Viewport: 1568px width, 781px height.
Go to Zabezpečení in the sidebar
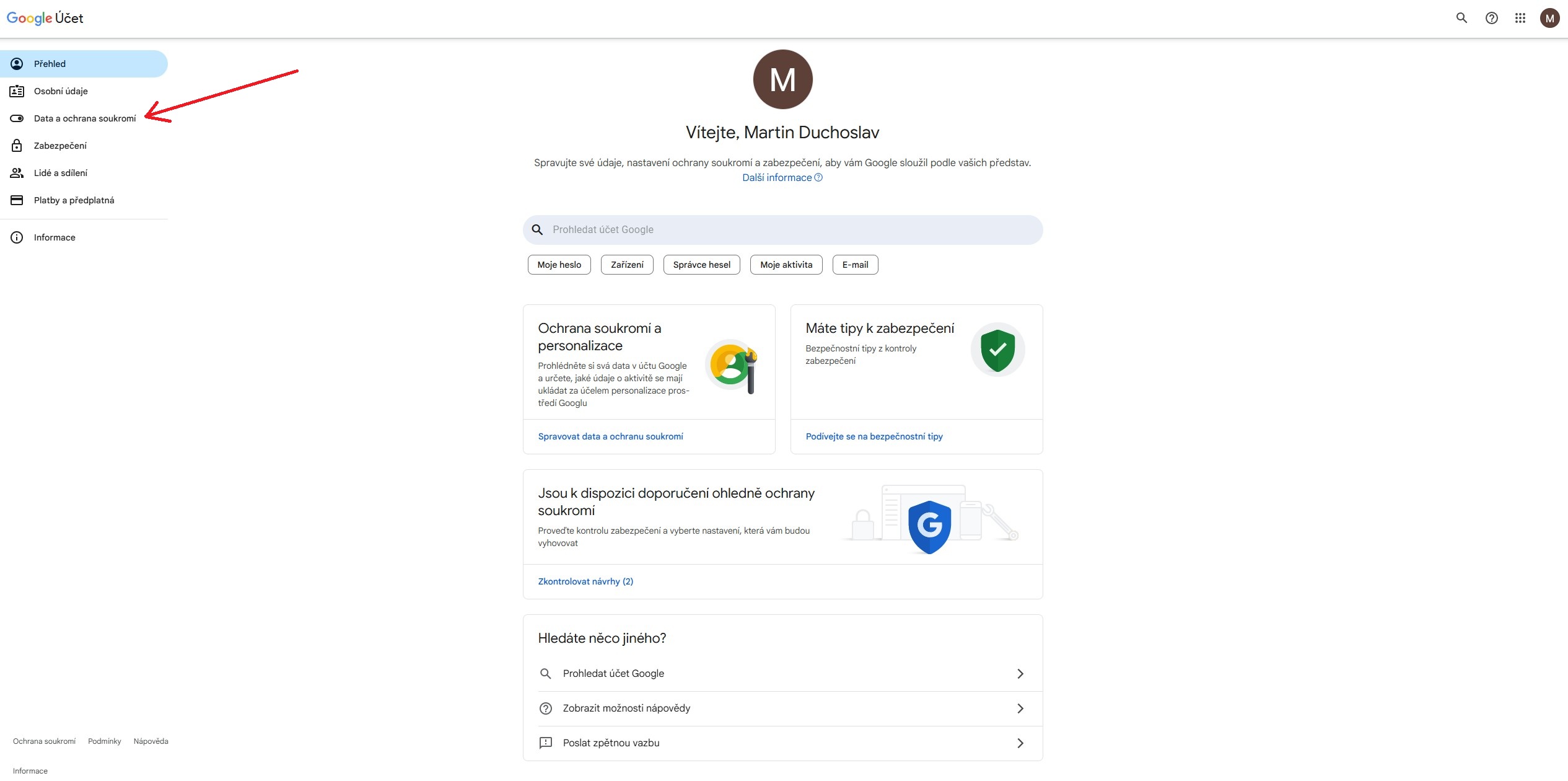(60, 146)
